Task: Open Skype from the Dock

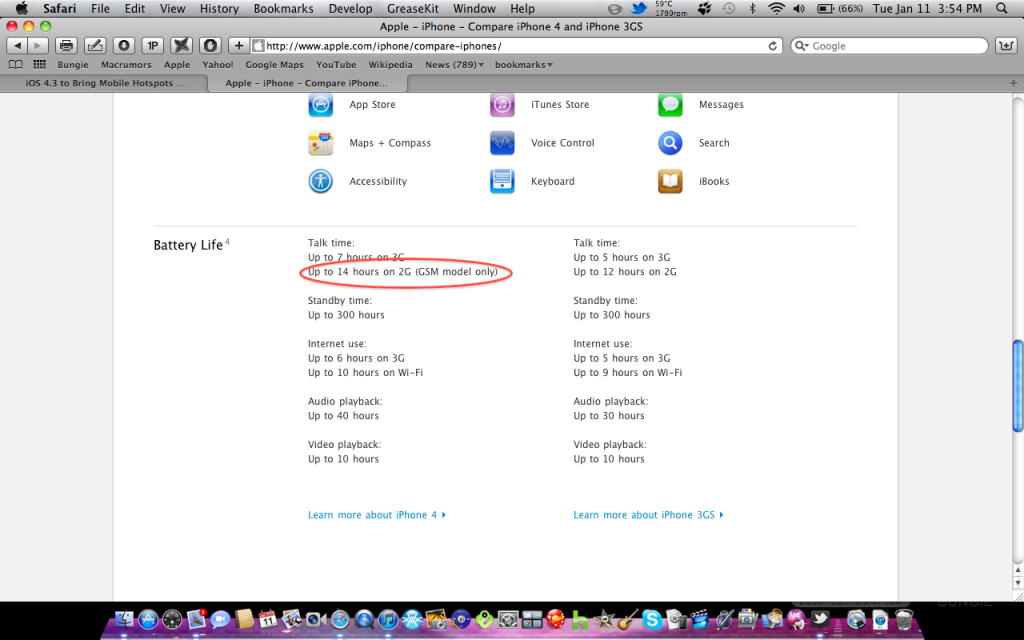Action: [651, 619]
